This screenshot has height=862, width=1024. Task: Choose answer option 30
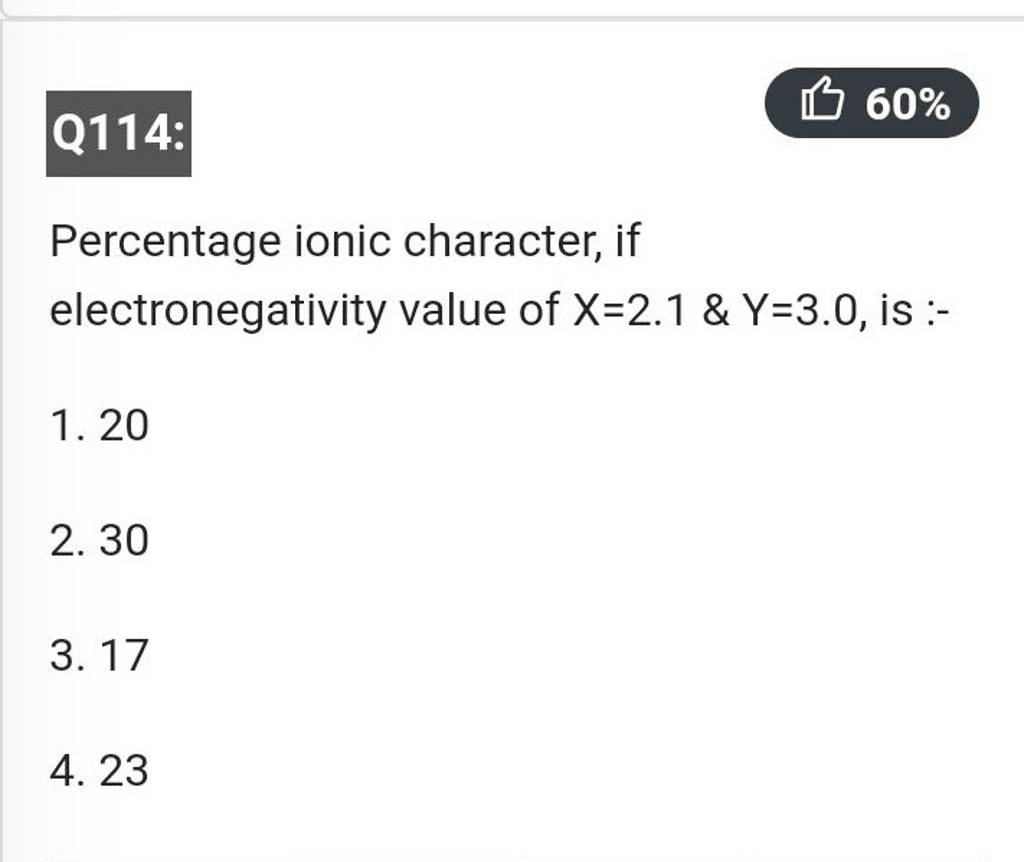(x=127, y=542)
